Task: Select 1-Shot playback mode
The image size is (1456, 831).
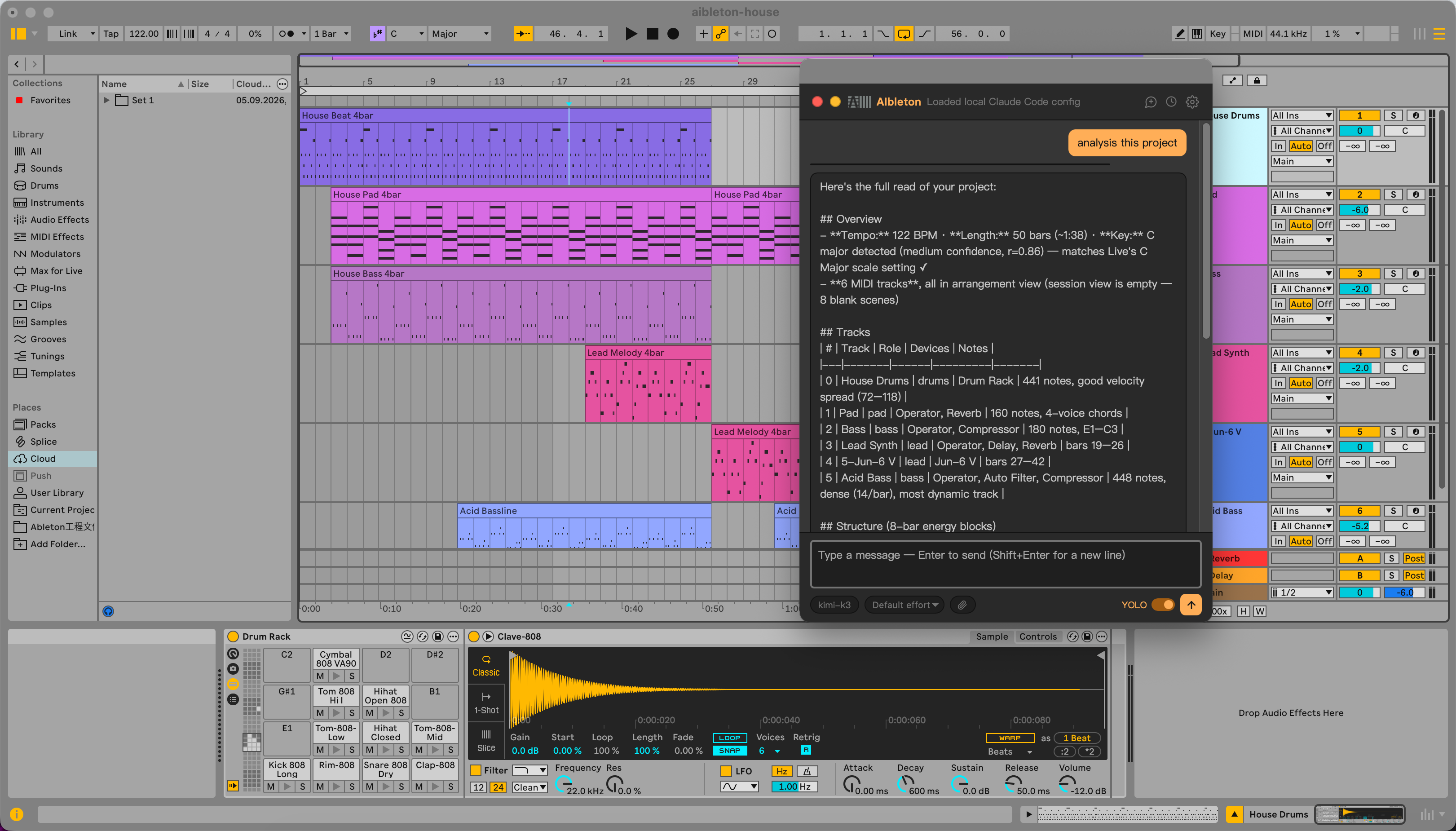Action: [485, 703]
